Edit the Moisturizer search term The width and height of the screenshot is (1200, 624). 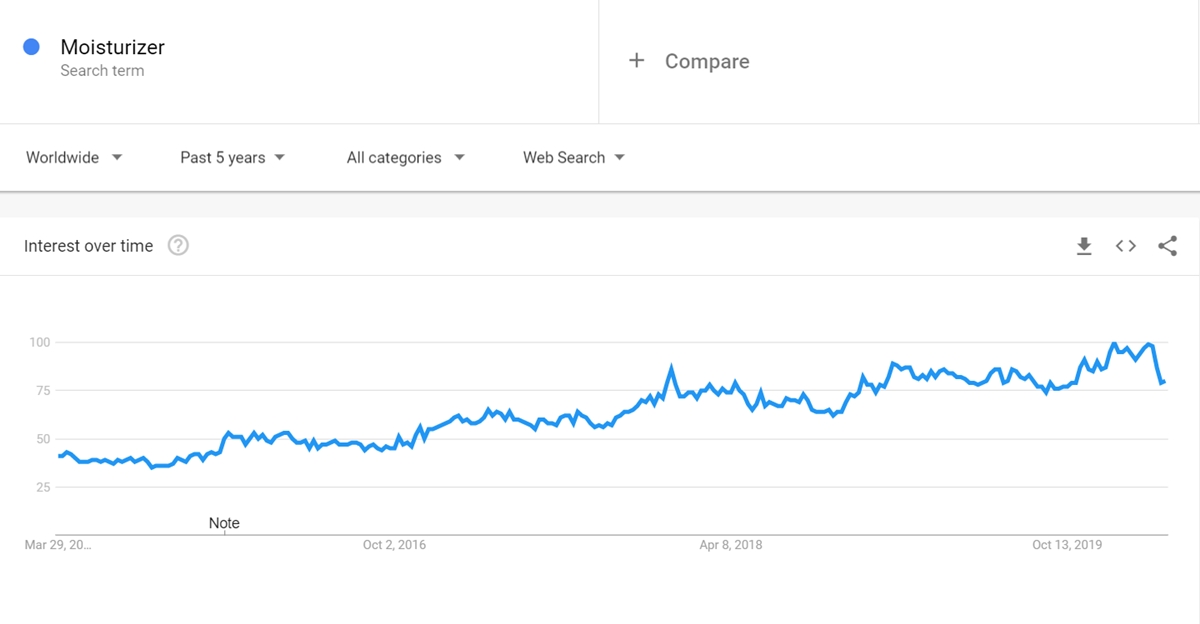point(112,47)
